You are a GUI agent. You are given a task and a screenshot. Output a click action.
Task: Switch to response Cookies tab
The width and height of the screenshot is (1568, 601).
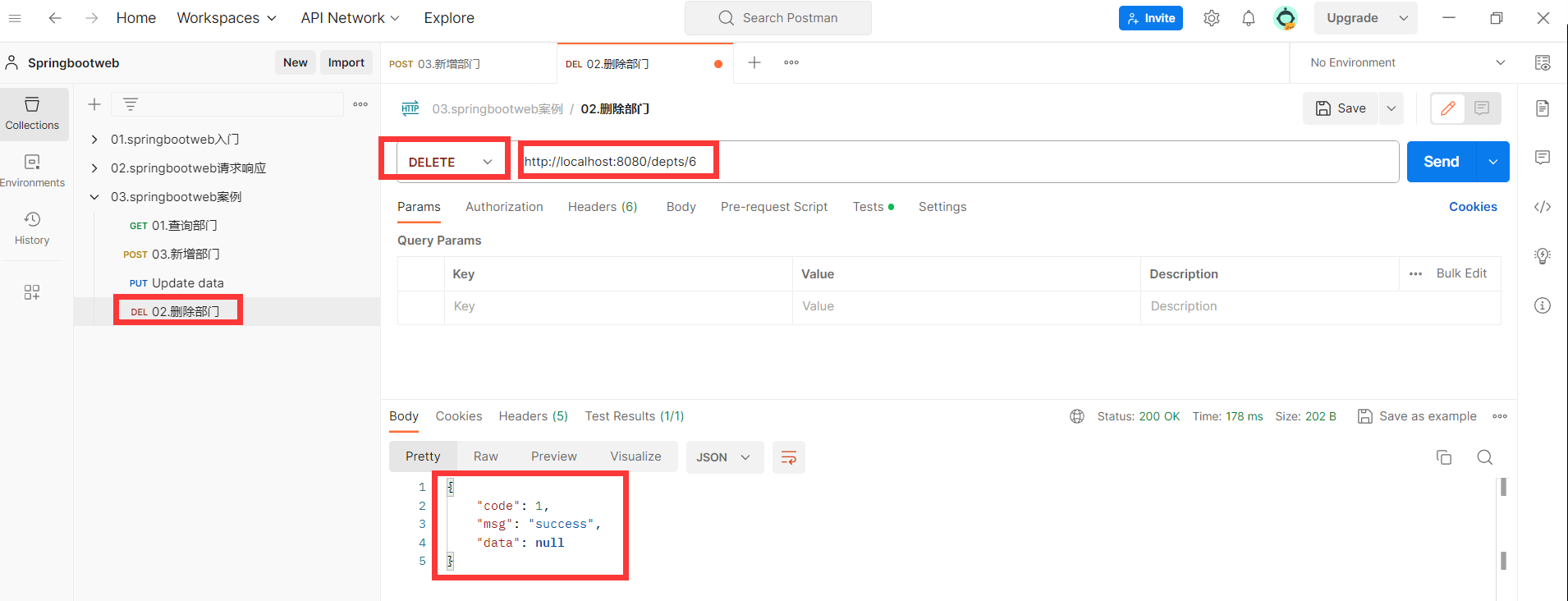(459, 416)
